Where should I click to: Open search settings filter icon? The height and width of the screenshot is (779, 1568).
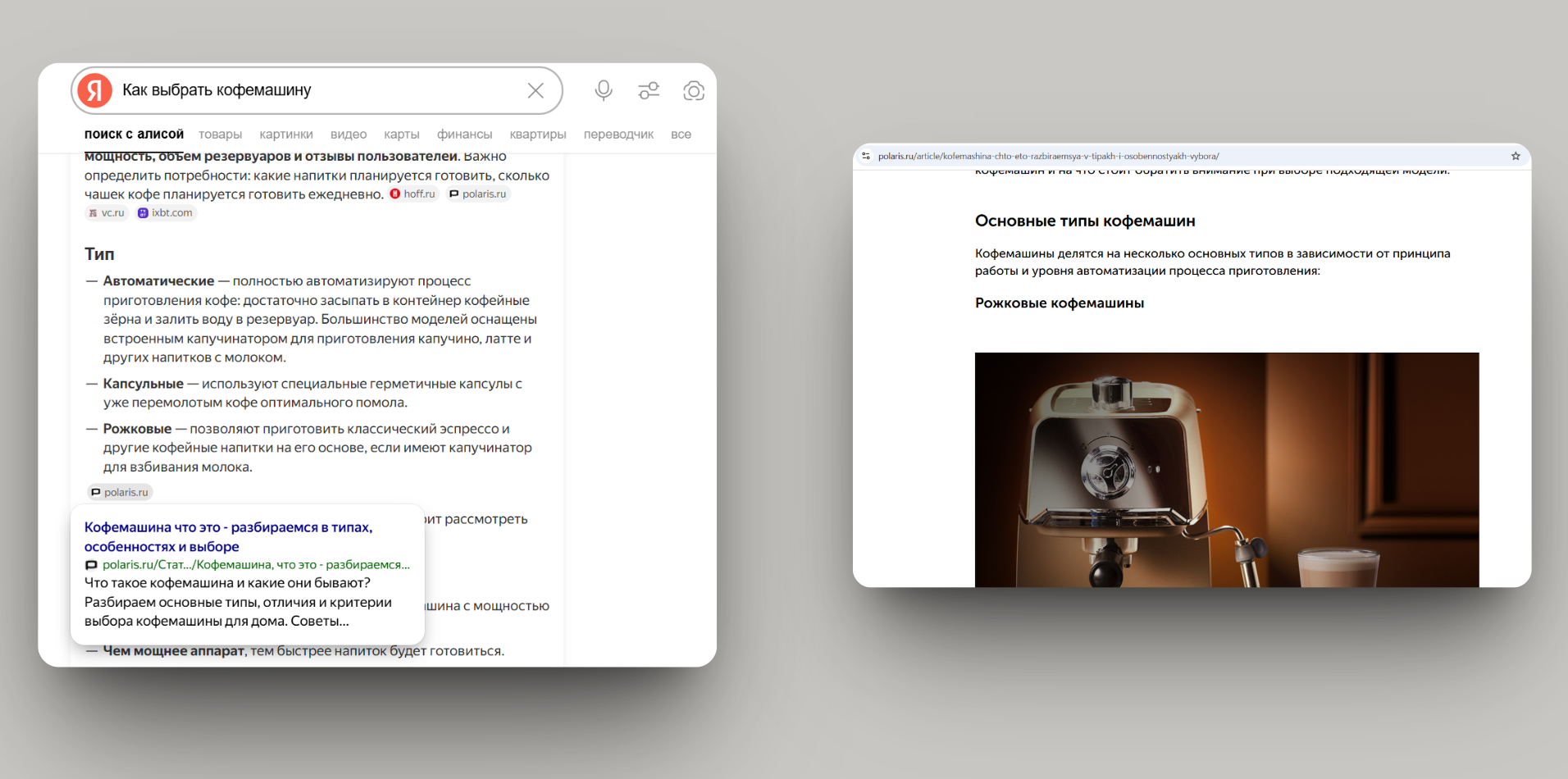pos(649,90)
